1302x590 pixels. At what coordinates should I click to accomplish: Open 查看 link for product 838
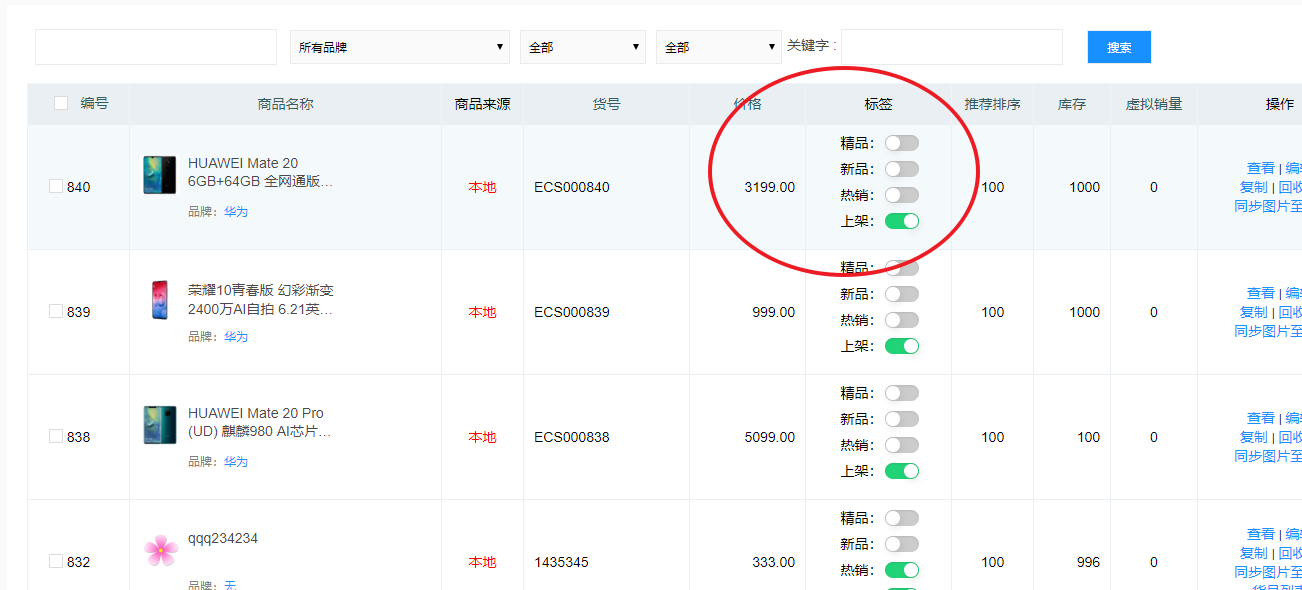[1260, 418]
